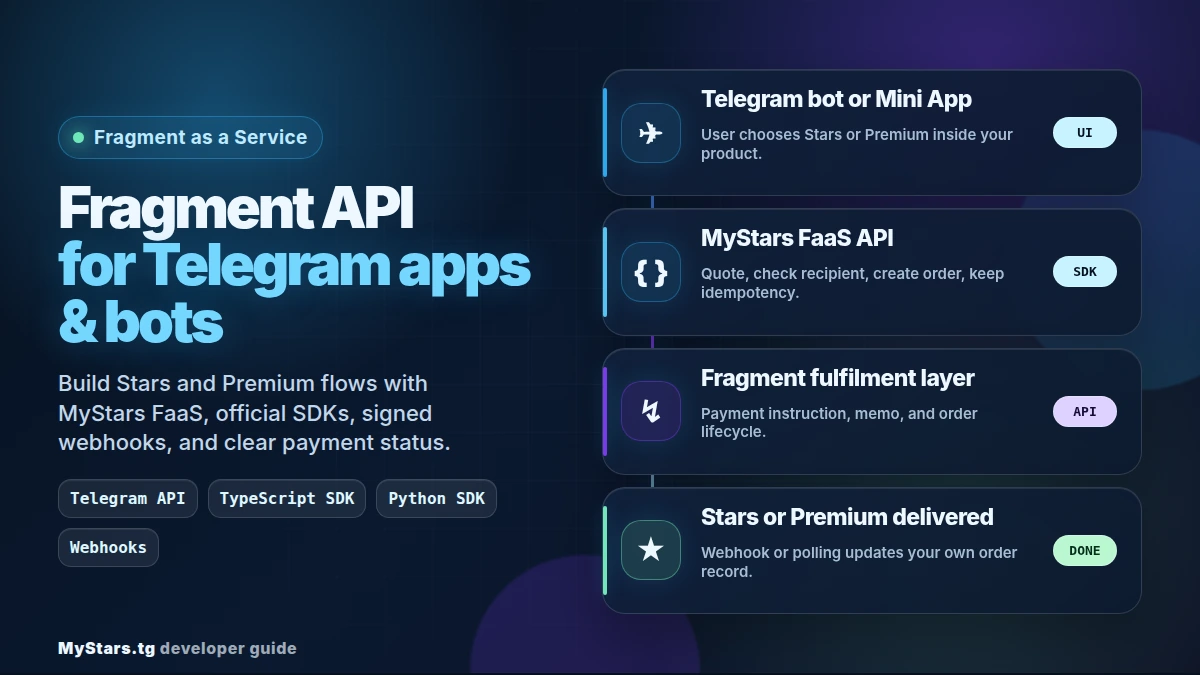Viewport: 1200px width, 675px height.
Task: Click the Python SDK tag
Action: [436, 498]
